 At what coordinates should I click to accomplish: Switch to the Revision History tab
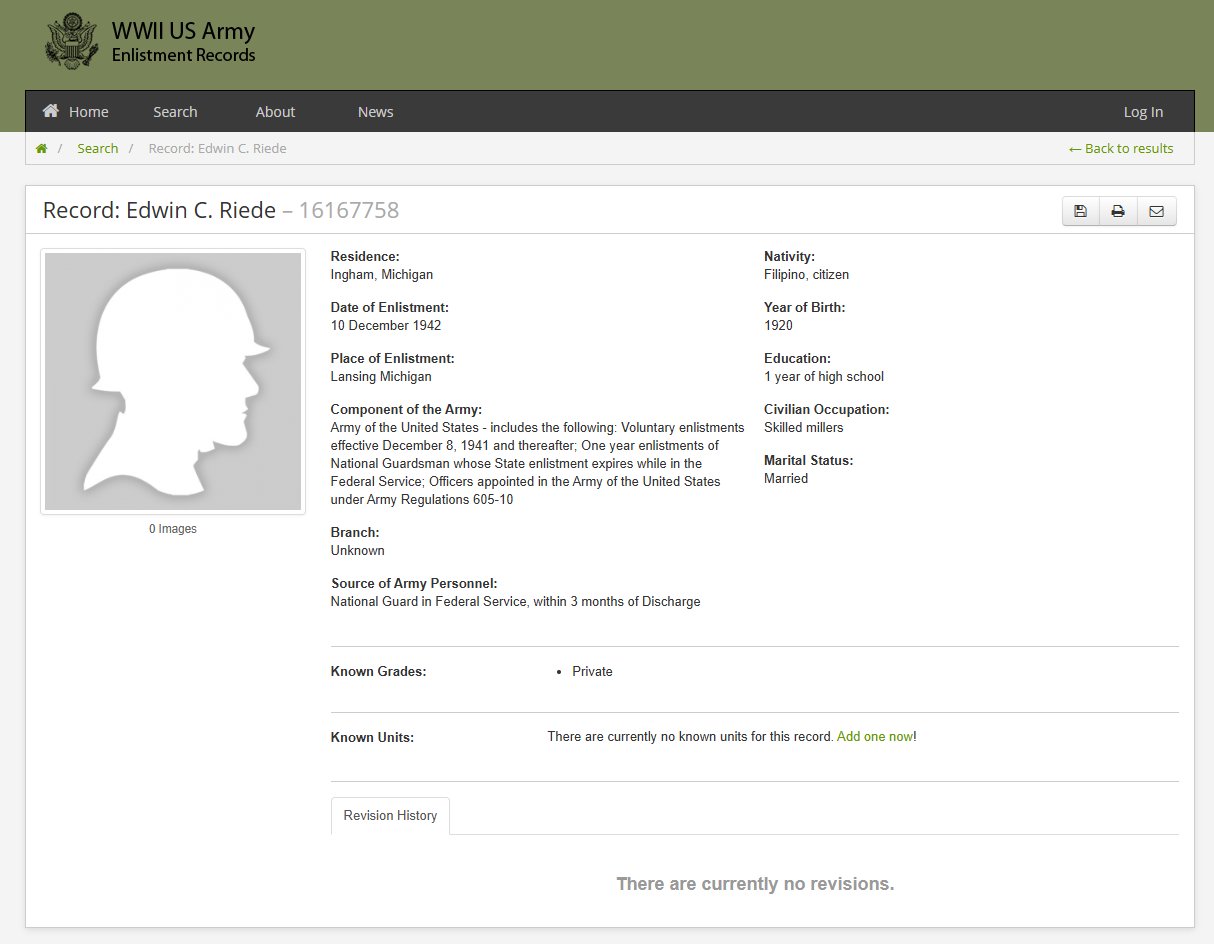click(390, 816)
